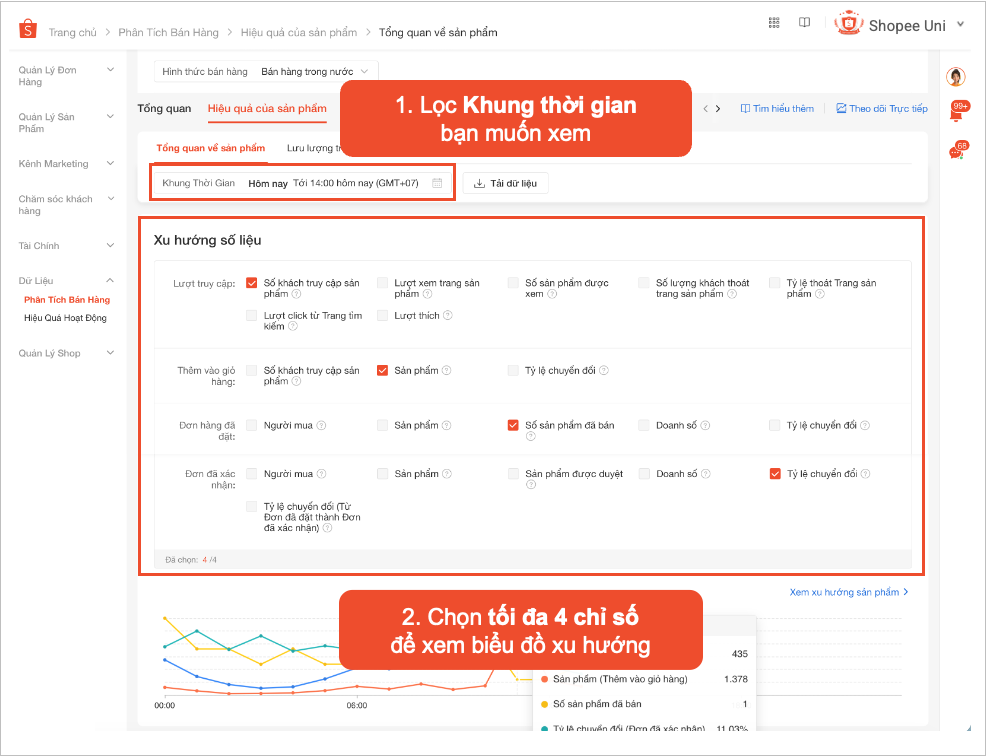Click help icon beside Đơn đã xác nhận Người mua
The width and height of the screenshot is (990, 756).
click(321, 474)
